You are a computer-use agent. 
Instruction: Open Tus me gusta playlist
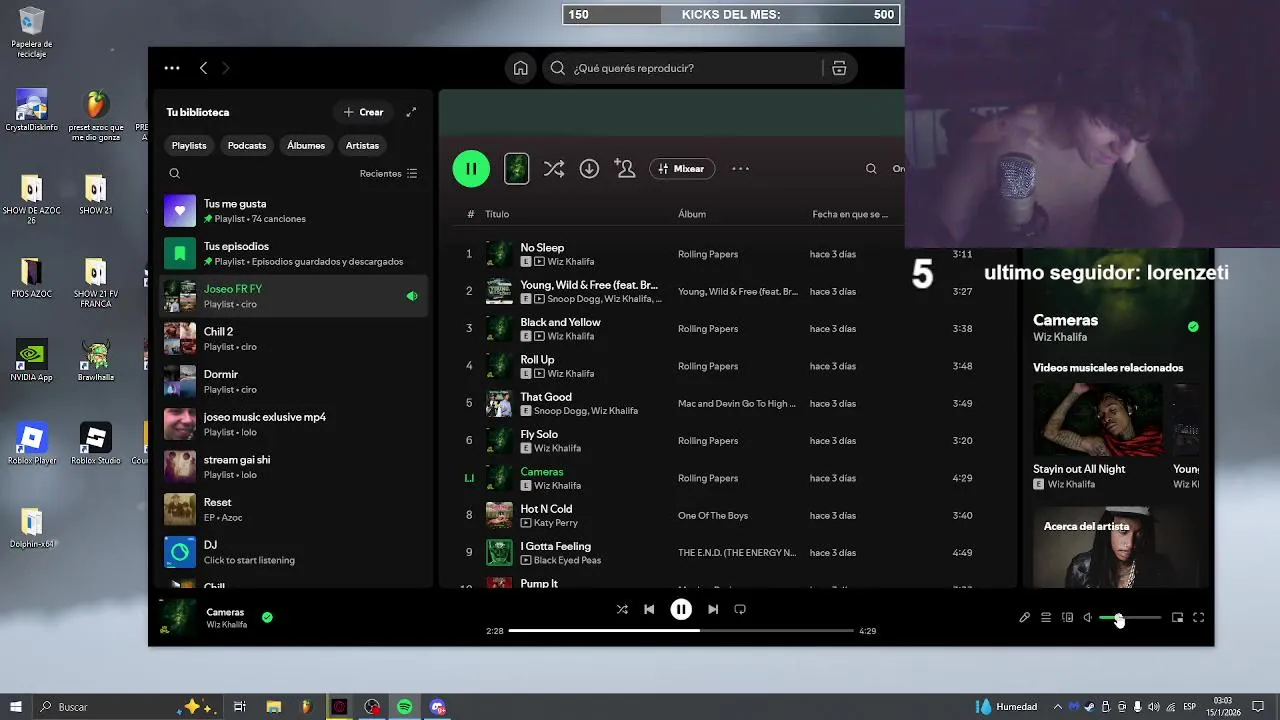click(x=294, y=211)
